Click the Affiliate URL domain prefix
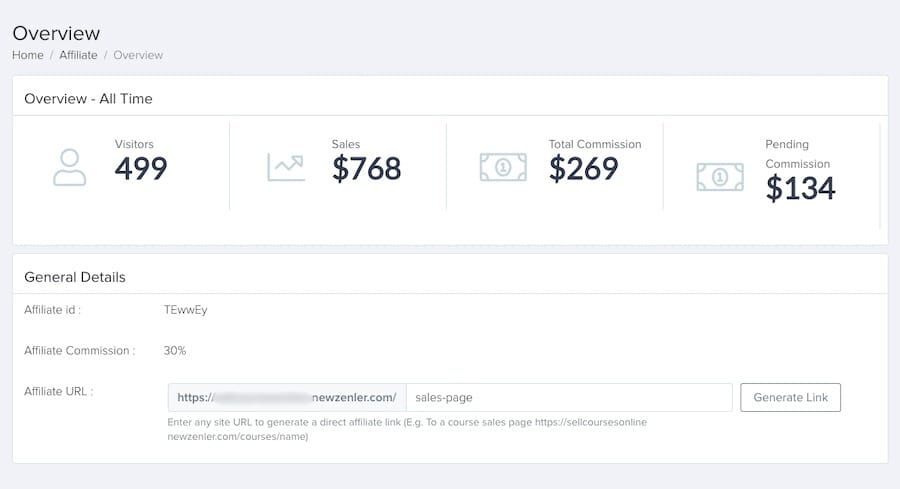The width and height of the screenshot is (900, 489). 287,397
